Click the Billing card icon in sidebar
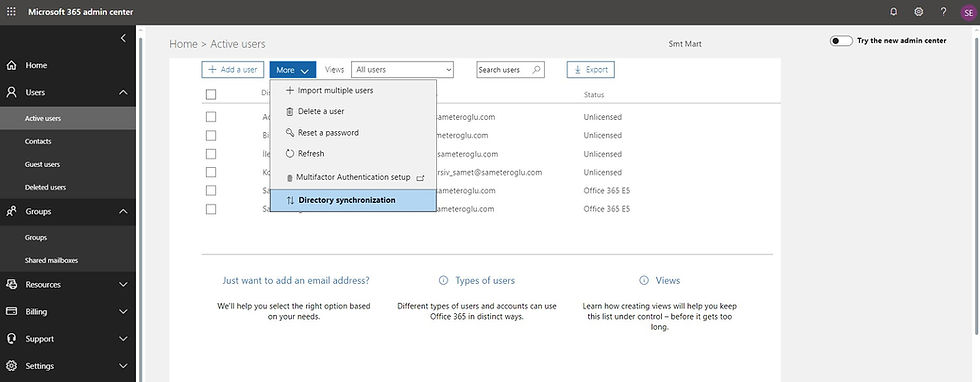 11,311
